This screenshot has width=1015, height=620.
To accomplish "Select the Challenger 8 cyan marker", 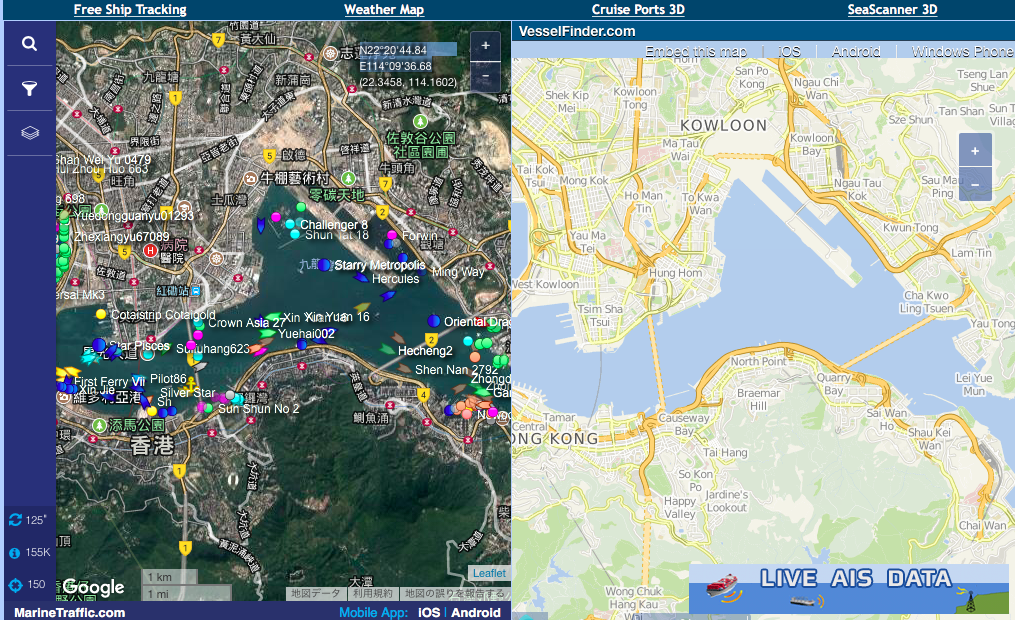I will tap(290, 224).
